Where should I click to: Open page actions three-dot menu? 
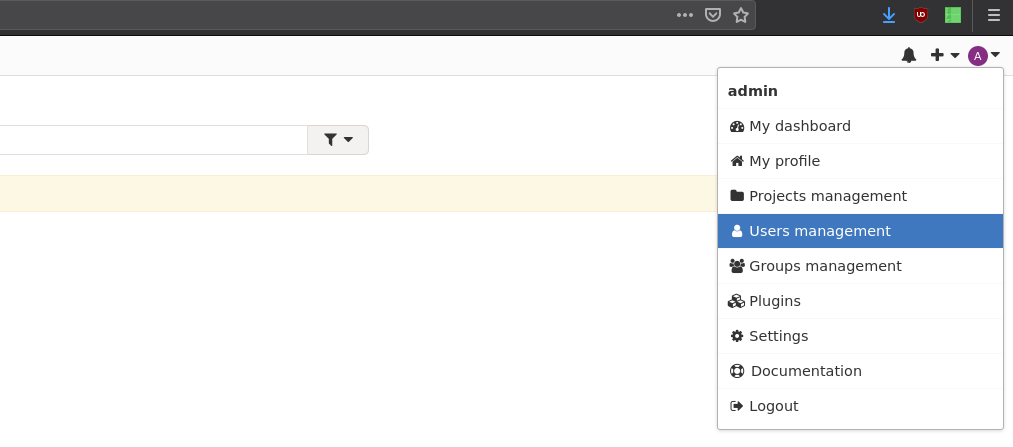point(685,15)
